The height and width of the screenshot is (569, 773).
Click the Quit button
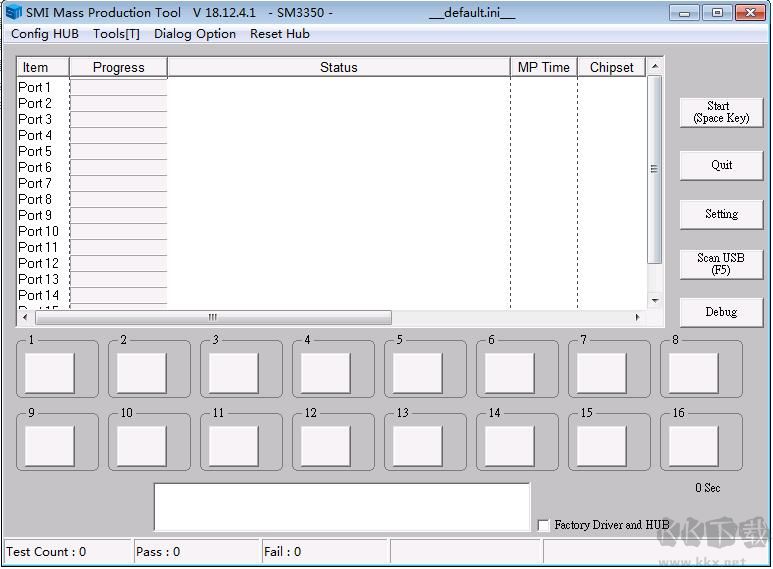721,165
